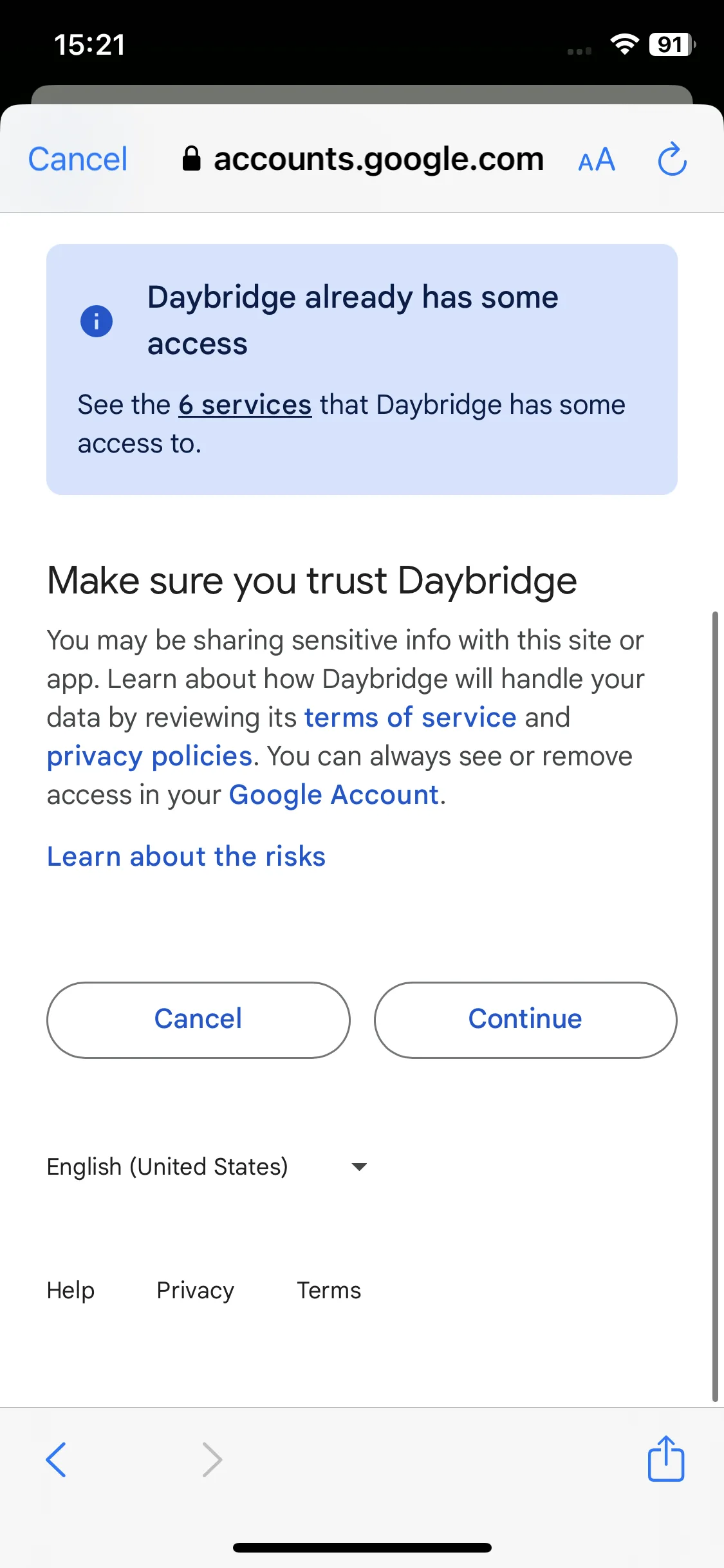Click the Continue button
The image size is (724, 1568).
[x=525, y=1020]
